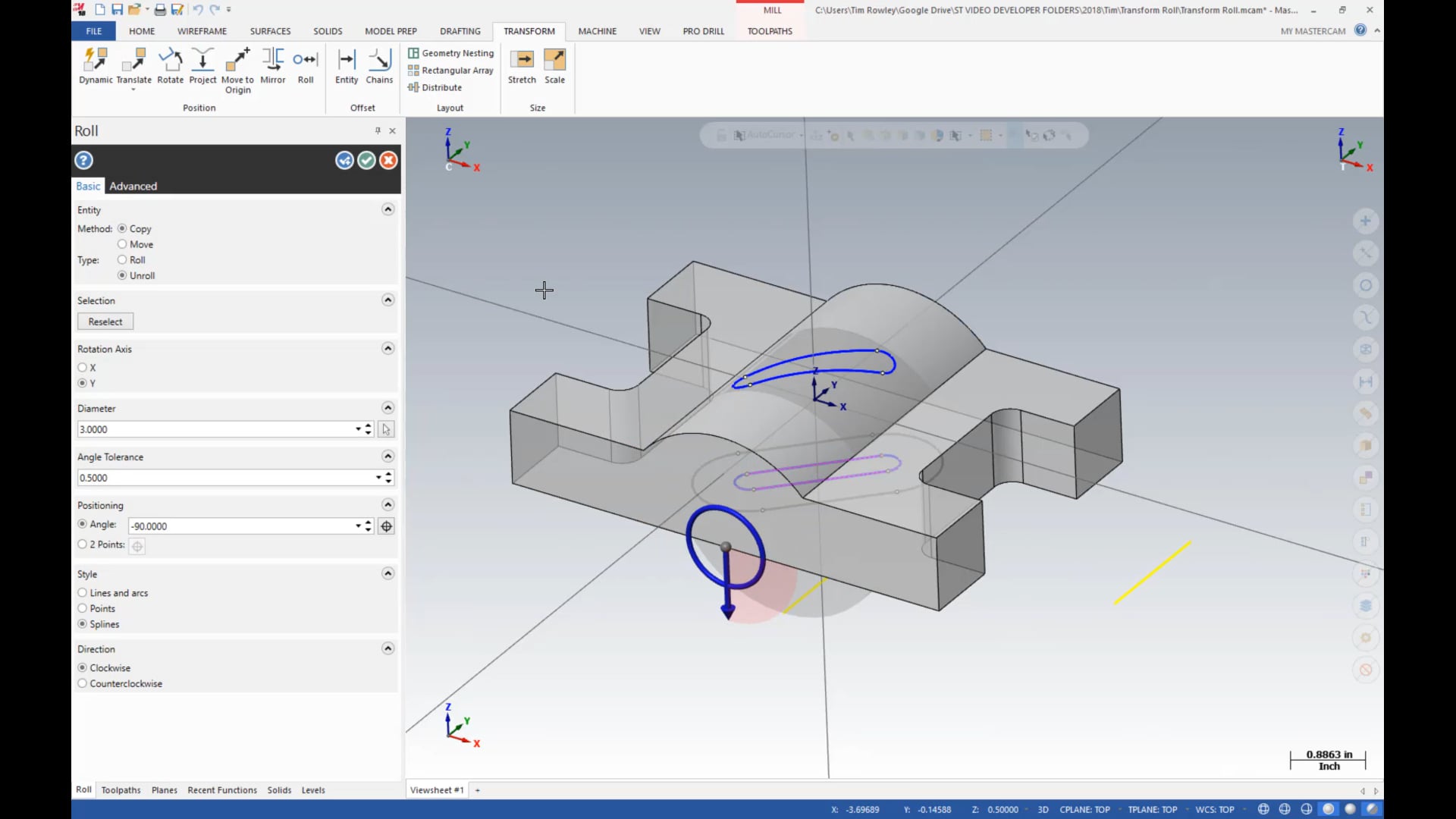The height and width of the screenshot is (819, 1456).
Task: Click the Angle Tolerance input field
Action: click(x=225, y=478)
